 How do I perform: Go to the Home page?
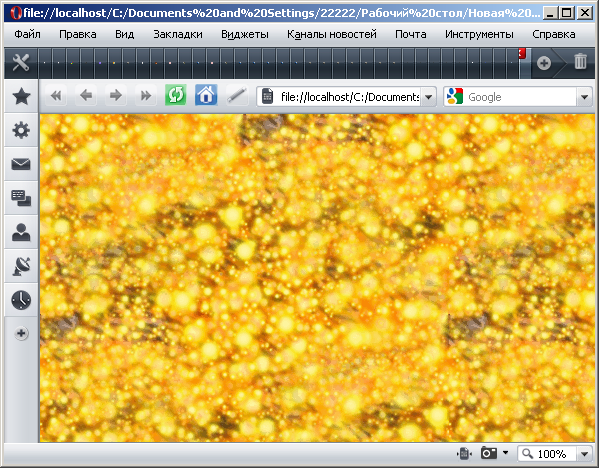206,95
